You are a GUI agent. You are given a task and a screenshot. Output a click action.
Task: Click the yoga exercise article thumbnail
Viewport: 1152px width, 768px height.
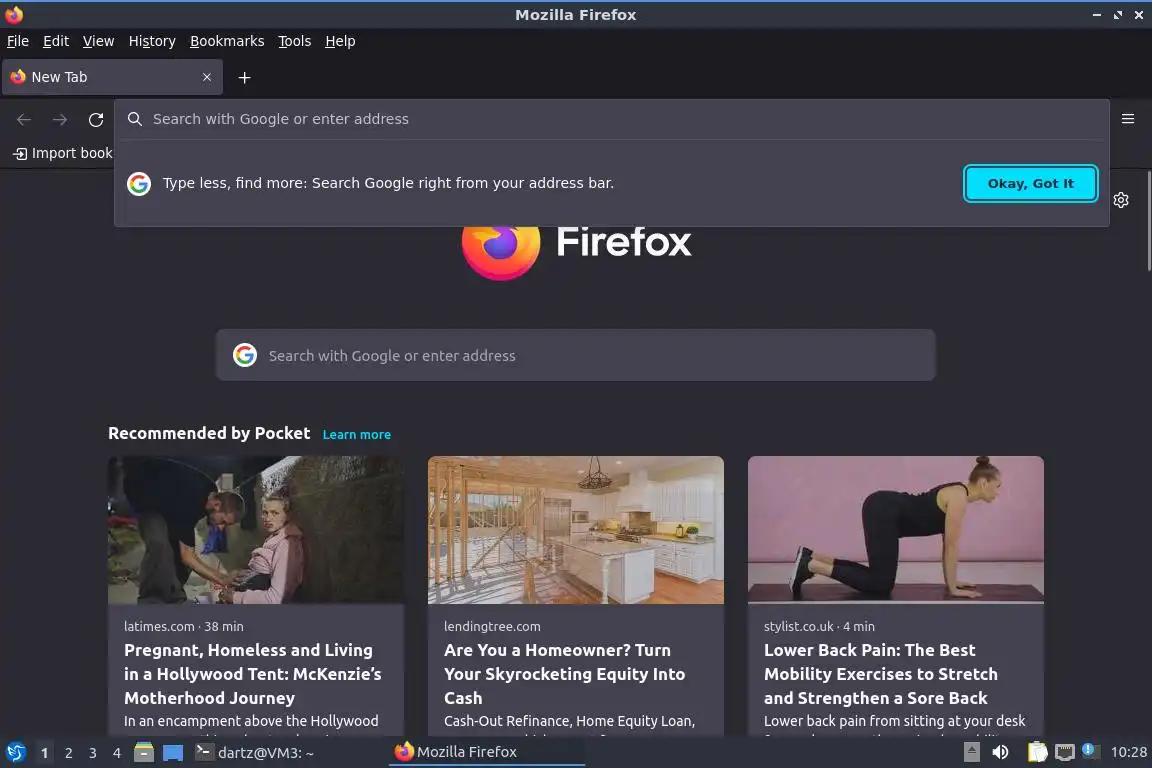(896, 530)
